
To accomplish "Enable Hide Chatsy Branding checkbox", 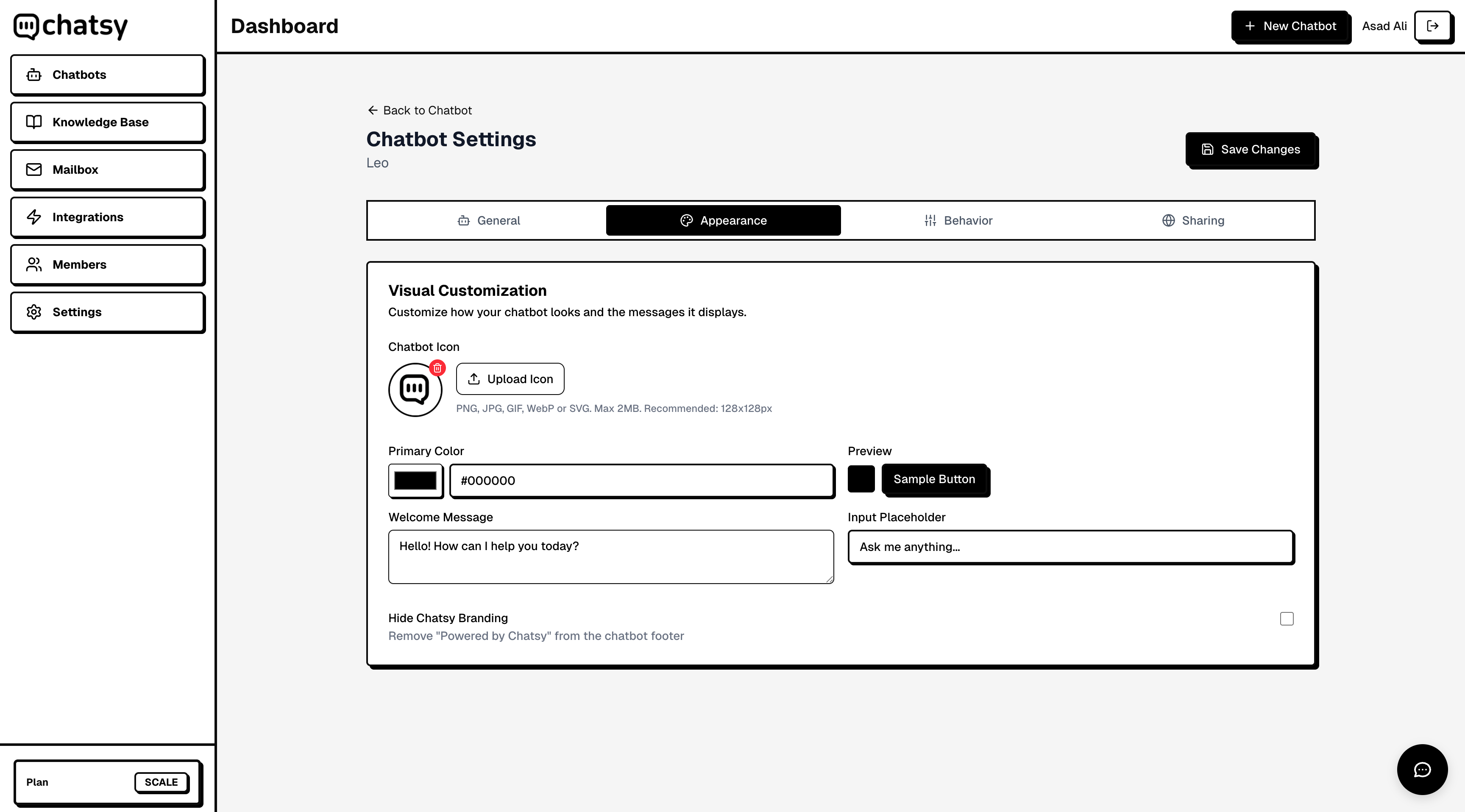I will click(x=1287, y=619).
